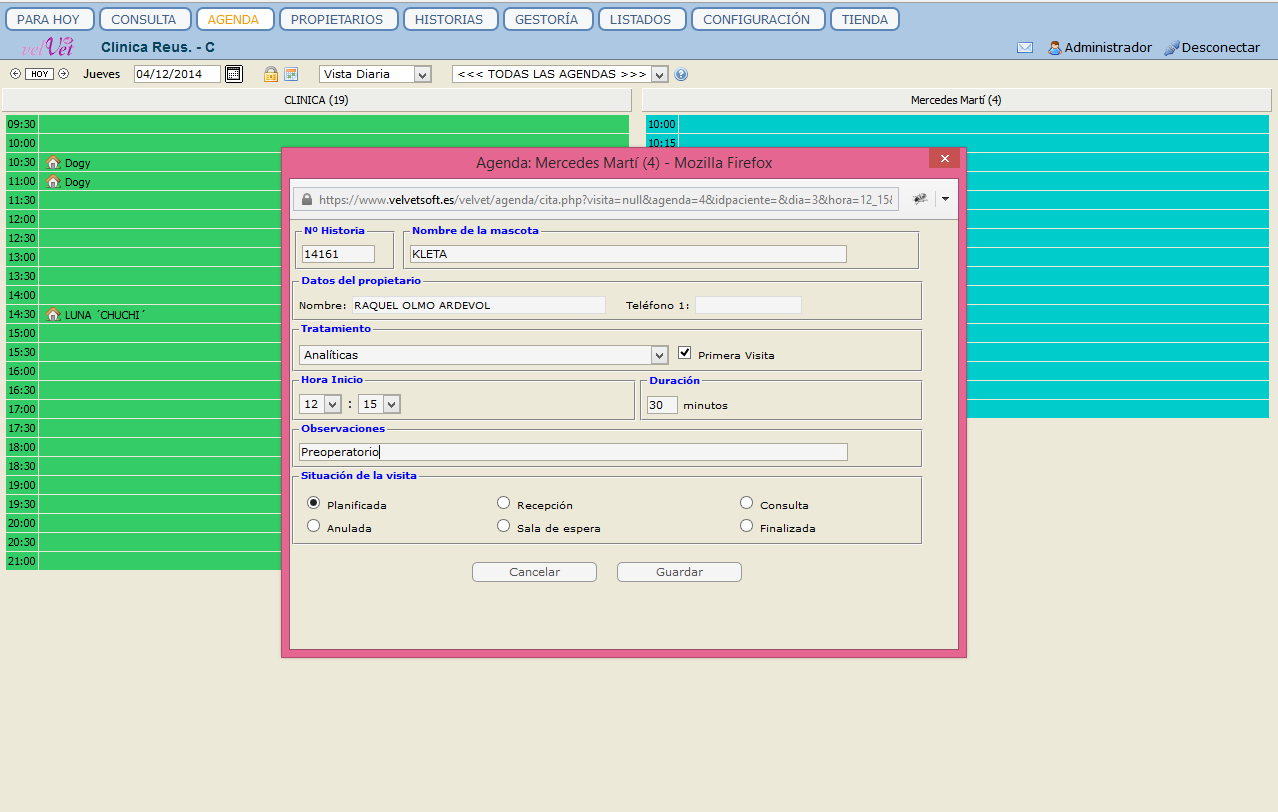This screenshot has height=812, width=1278.
Task: Click the house icon beside LUNA CHUCHI
Action: pos(53,314)
